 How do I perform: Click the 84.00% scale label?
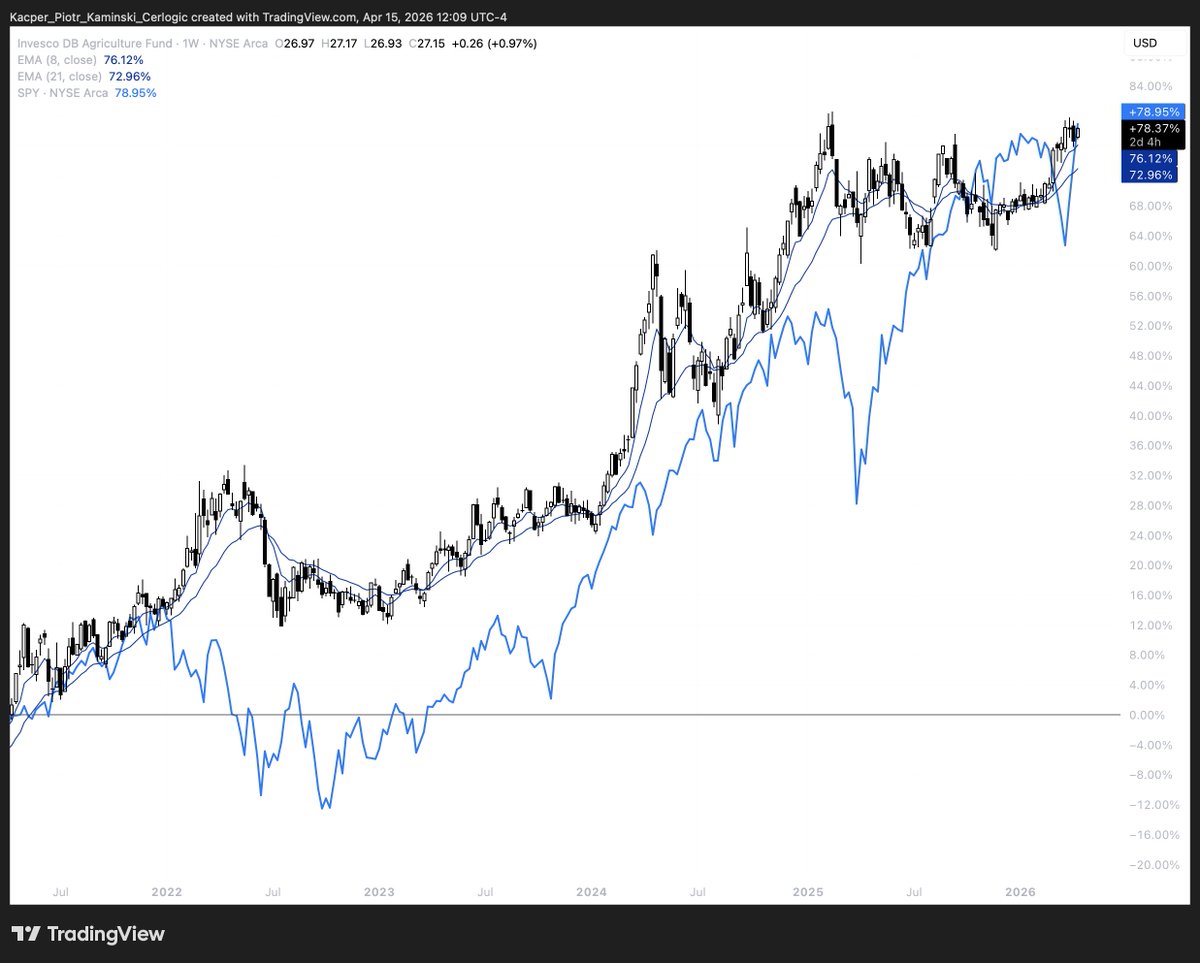point(1150,86)
